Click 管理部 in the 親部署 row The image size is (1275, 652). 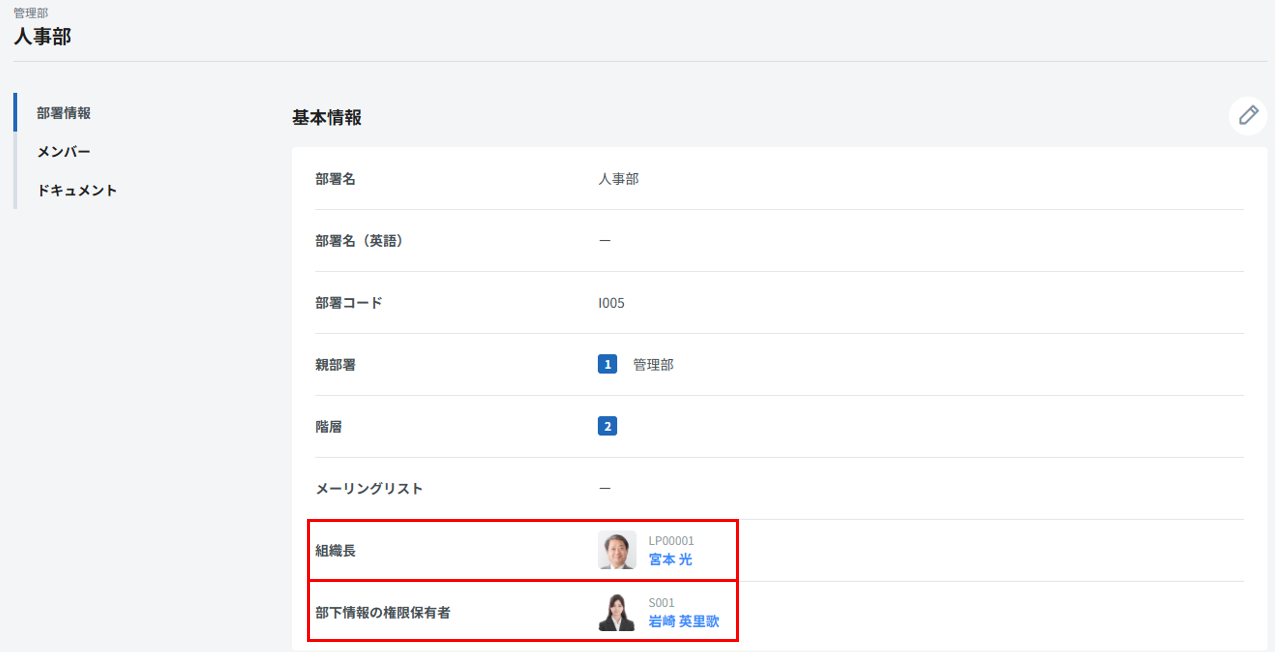[x=653, y=365]
